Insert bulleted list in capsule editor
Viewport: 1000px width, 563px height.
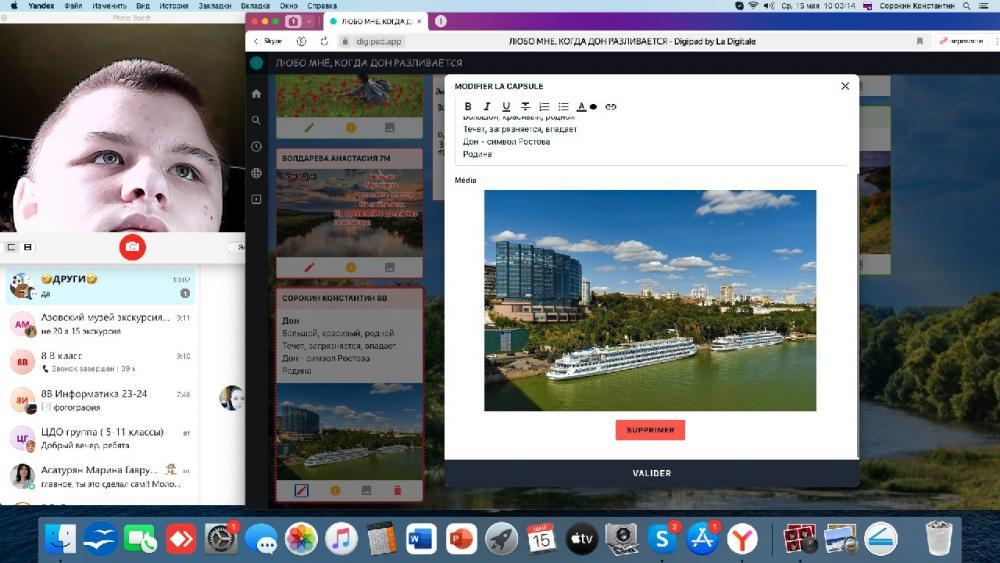click(x=563, y=106)
